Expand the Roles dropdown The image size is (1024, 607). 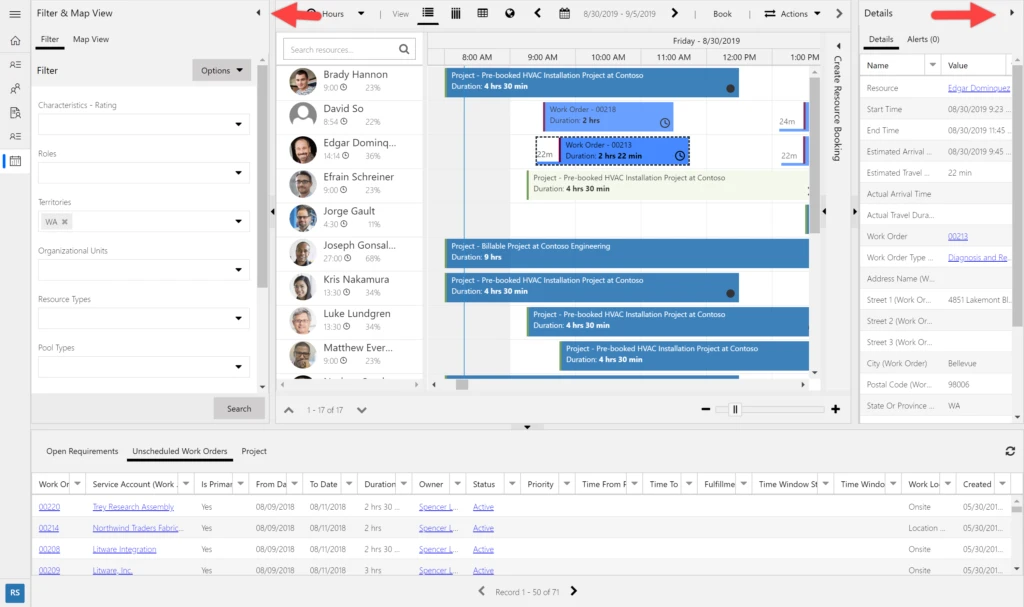(239, 174)
